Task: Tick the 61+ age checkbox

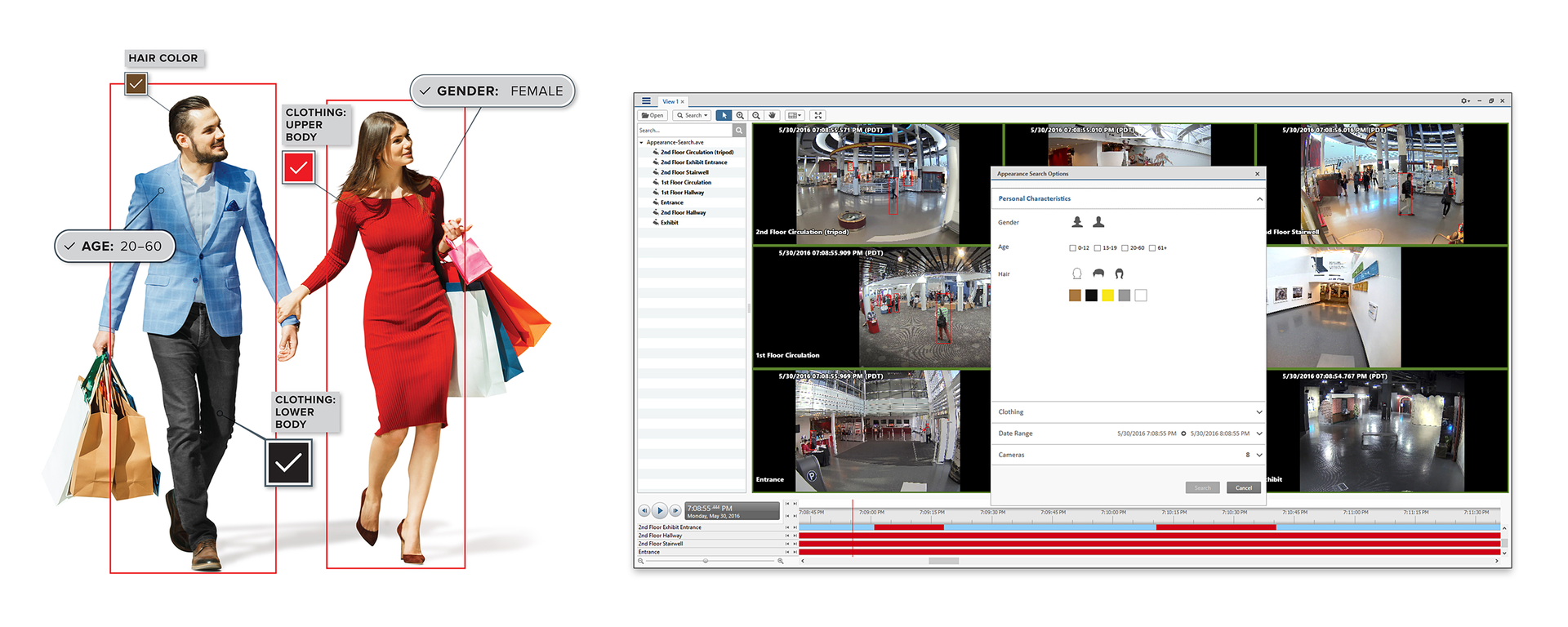Action: (1152, 248)
